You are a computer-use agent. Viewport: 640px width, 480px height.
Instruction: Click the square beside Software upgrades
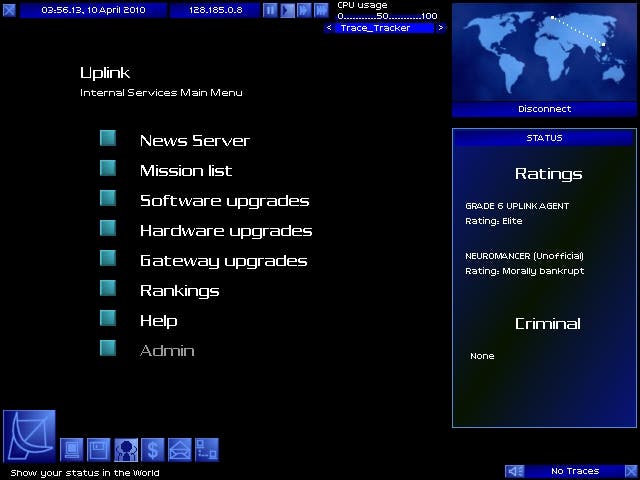click(108, 198)
